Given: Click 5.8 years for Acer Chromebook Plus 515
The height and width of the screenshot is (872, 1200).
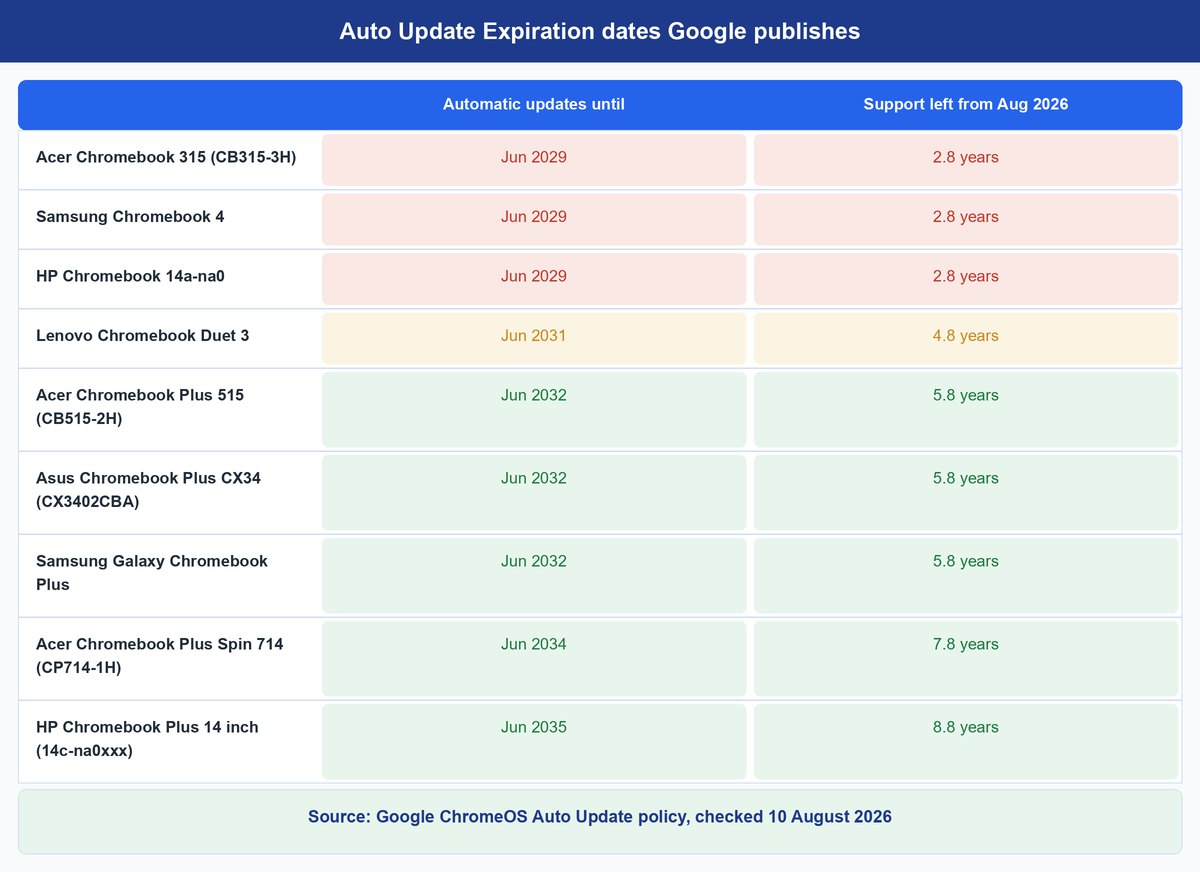Looking at the screenshot, I should 966,409.
